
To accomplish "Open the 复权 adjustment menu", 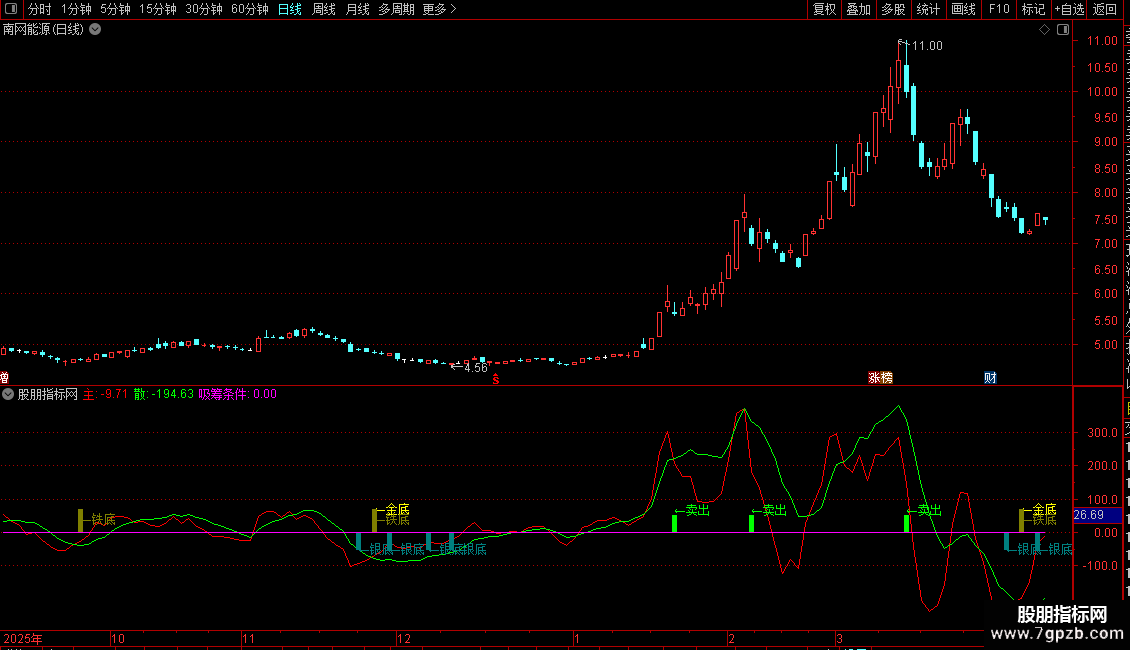I will click(x=824, y=9).
